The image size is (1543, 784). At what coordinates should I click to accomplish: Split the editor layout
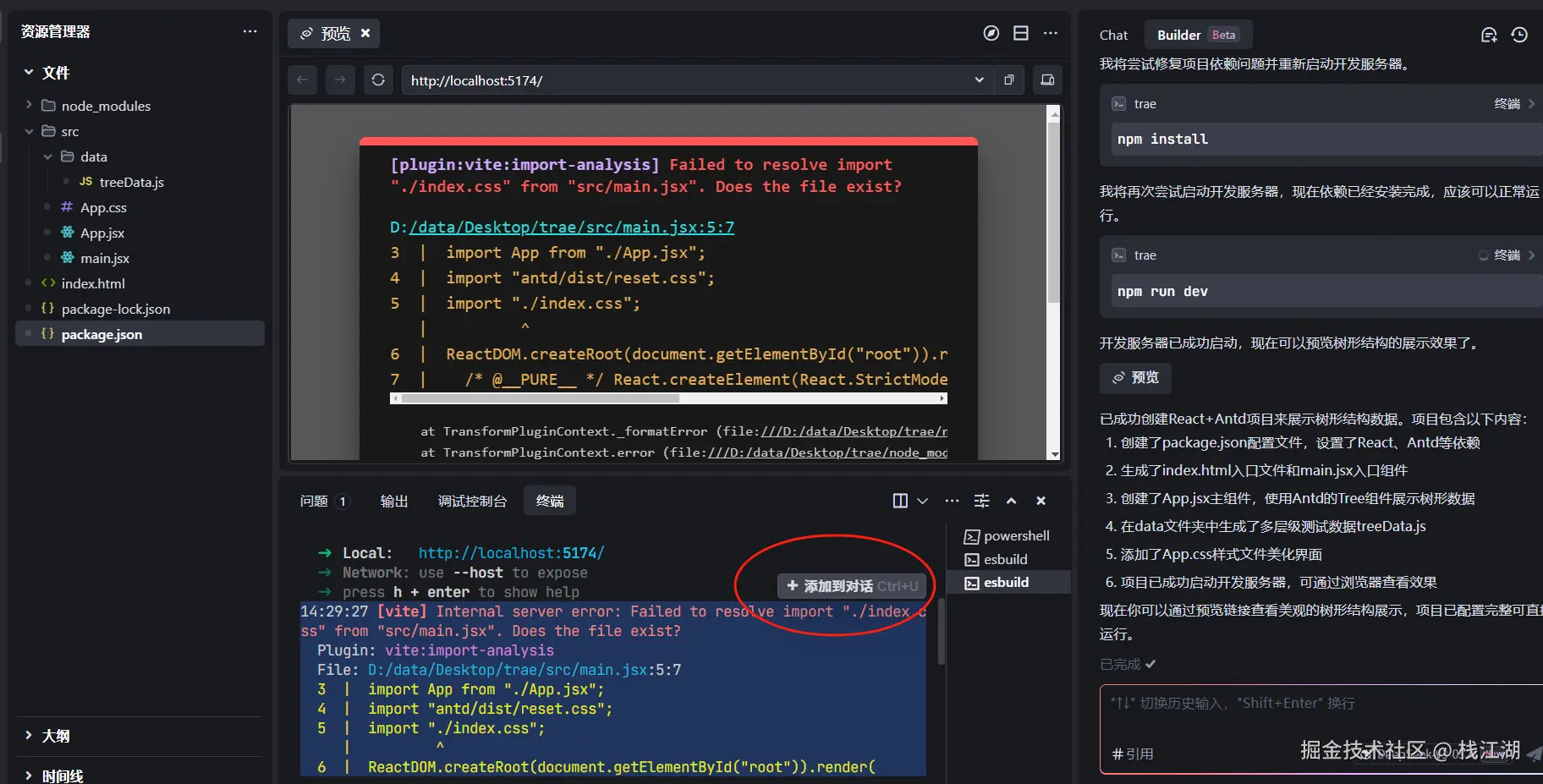[x=1021, y=33]
